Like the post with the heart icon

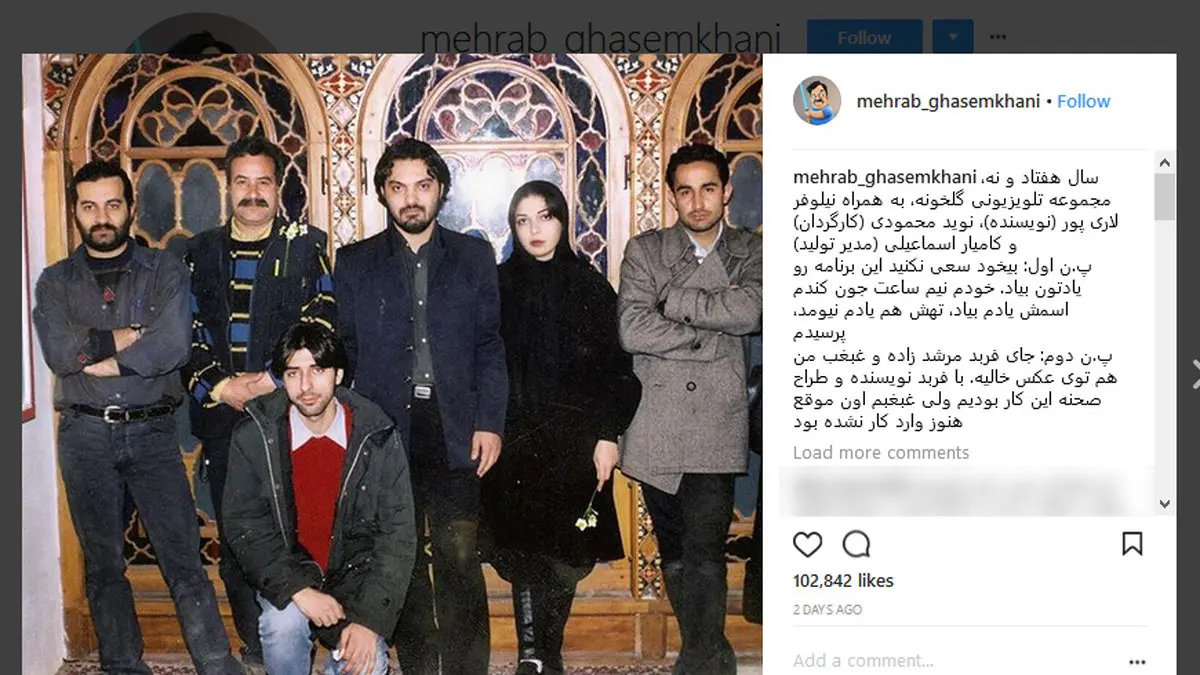point(807,544)
